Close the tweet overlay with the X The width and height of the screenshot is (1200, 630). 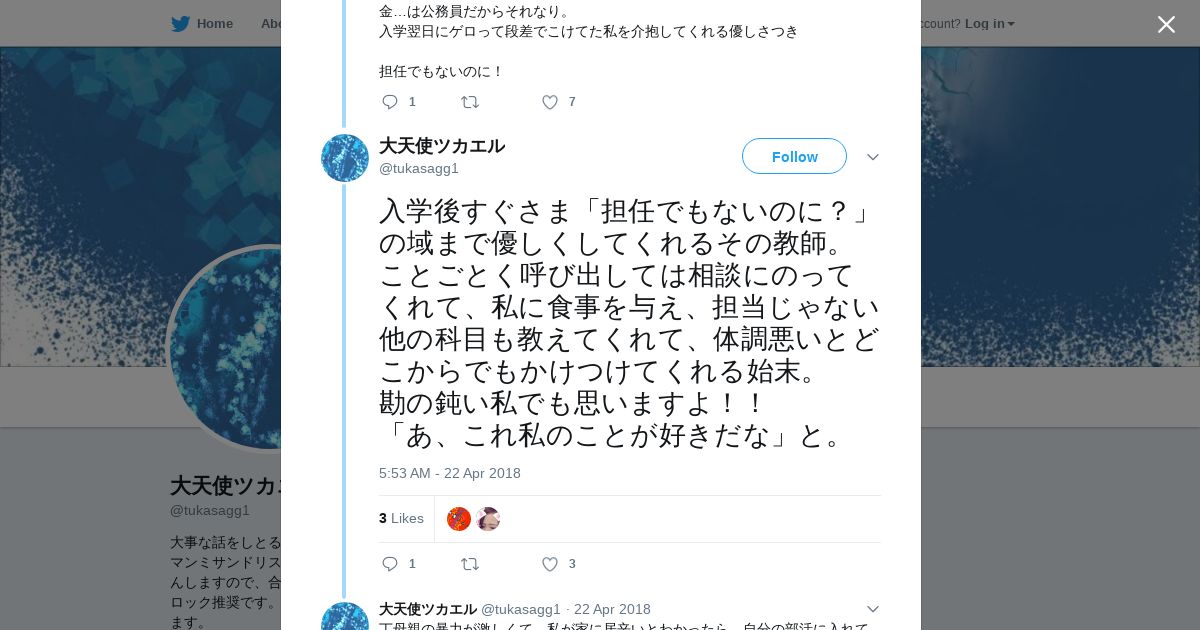[1166, 24]
